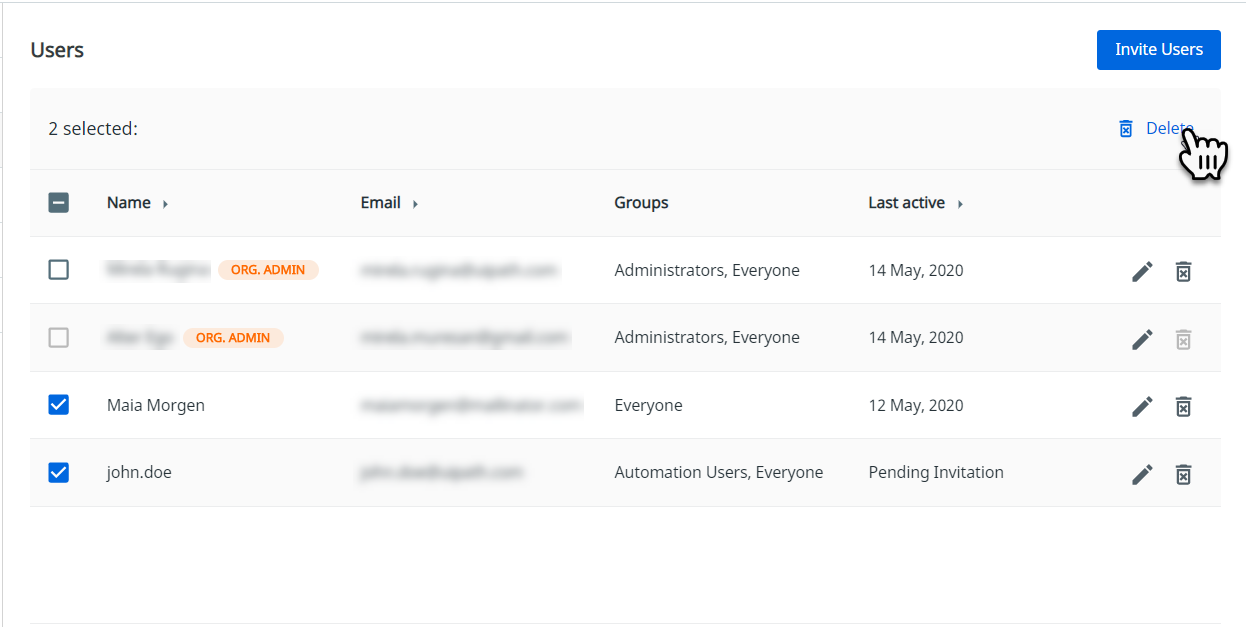Edit the second ORG. ADMIN user pencil icon
Image resolution: width=1246 pixels, height=627 pixels.
tap(1142, 339)
